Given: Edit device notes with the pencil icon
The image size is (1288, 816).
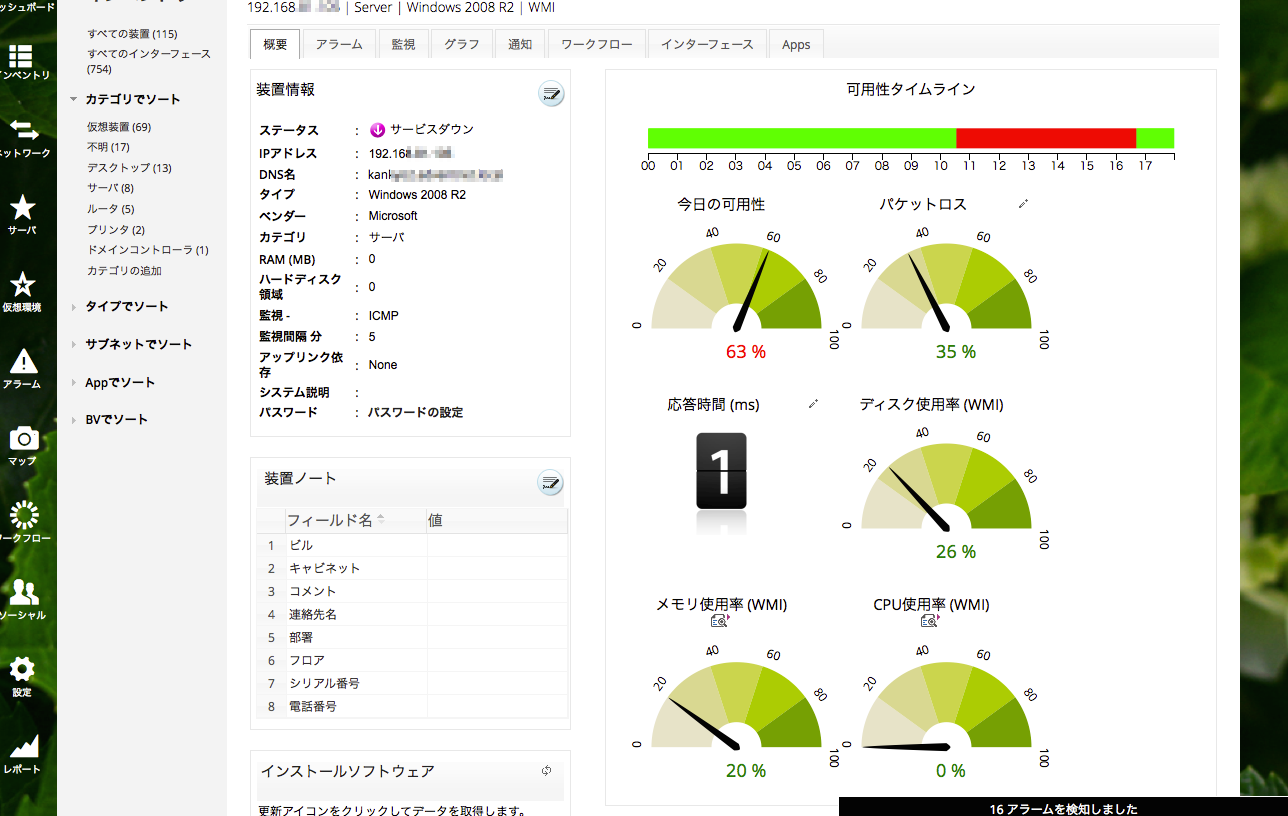Looking at the screenshot, I should coord(550,483).
